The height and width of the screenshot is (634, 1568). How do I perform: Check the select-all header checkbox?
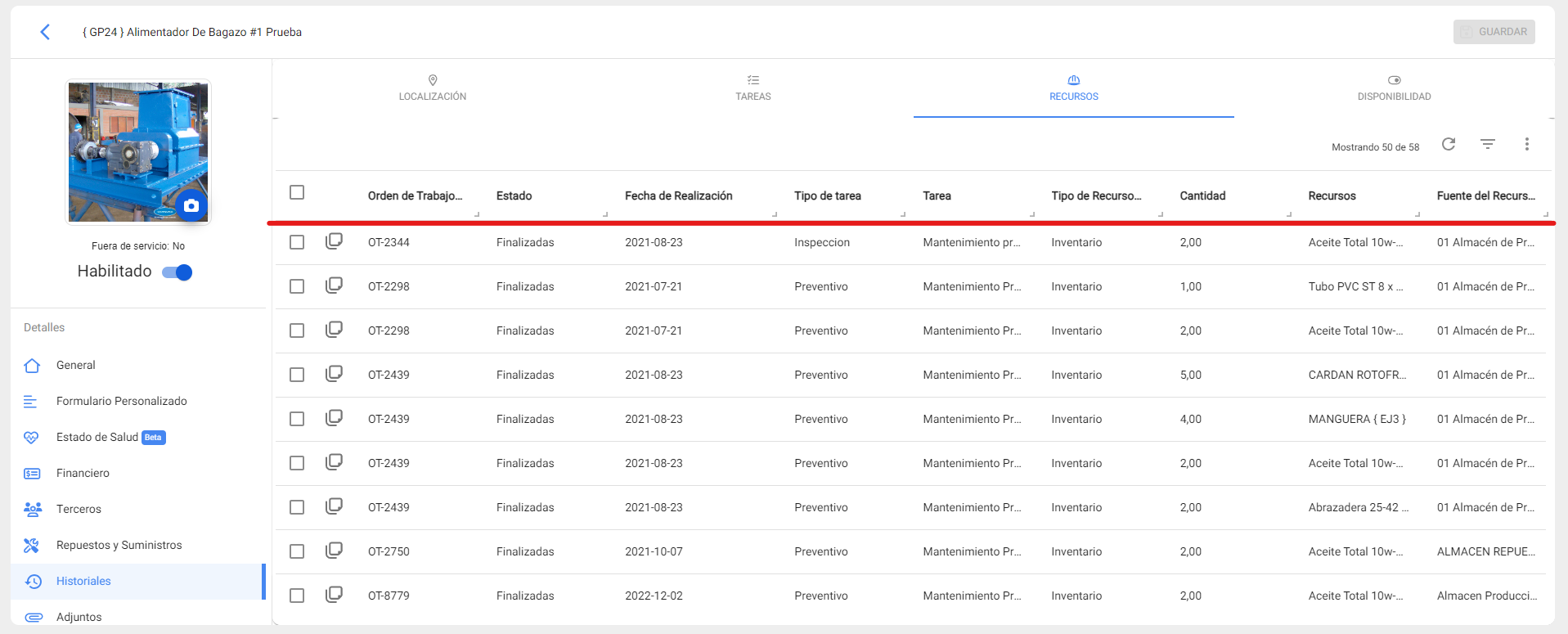pos(297,192)
